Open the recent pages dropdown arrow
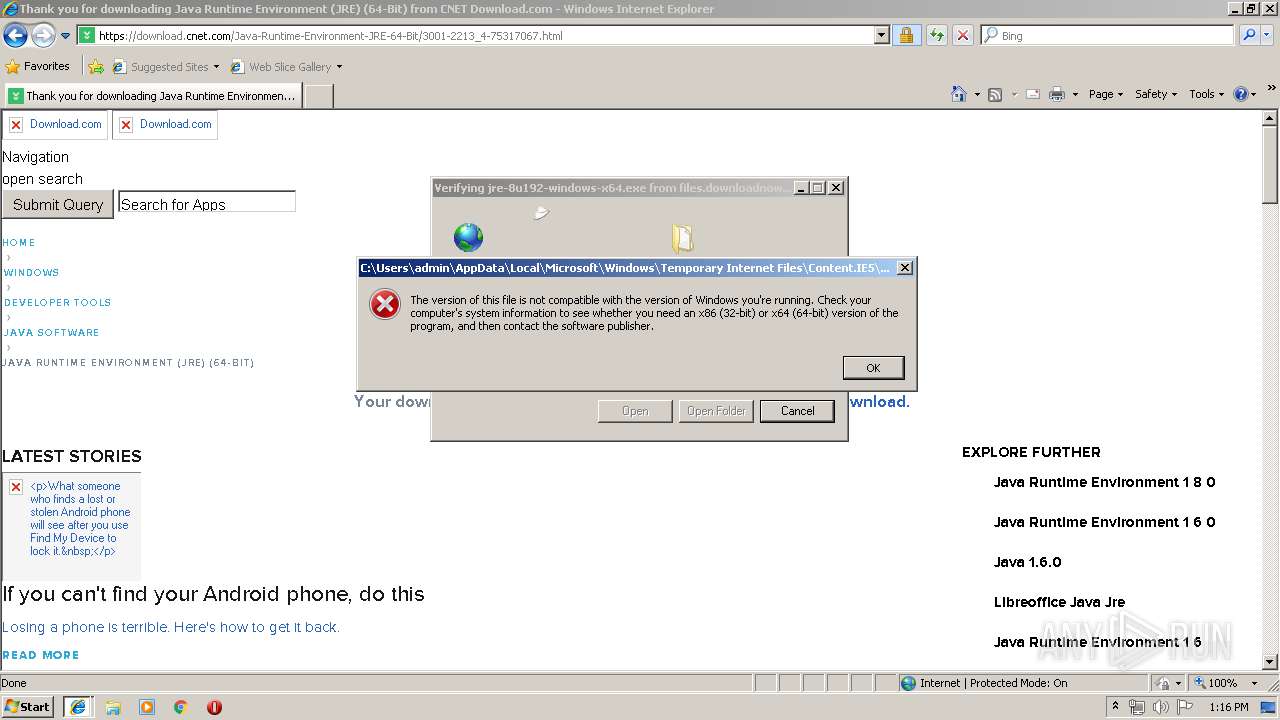This screenshot has width=1280, height=720. coord(66,36)
